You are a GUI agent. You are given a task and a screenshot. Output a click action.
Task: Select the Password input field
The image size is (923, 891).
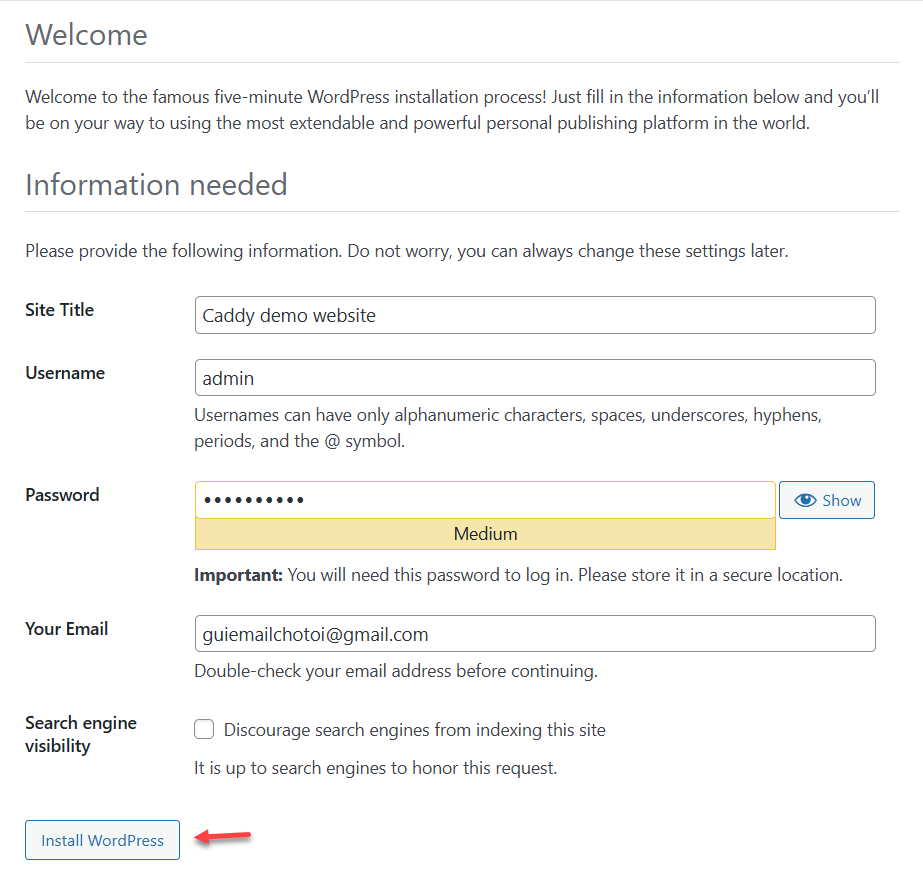coord(485,500)
